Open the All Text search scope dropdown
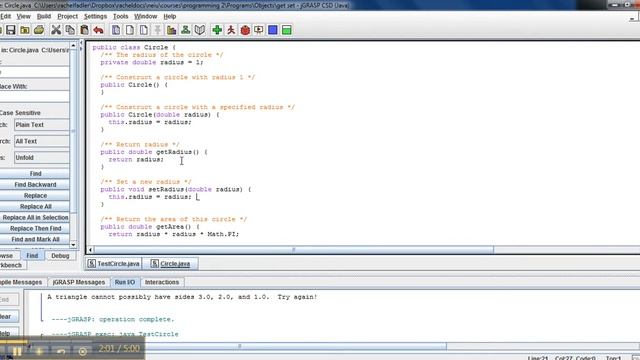 click(42, 141)
